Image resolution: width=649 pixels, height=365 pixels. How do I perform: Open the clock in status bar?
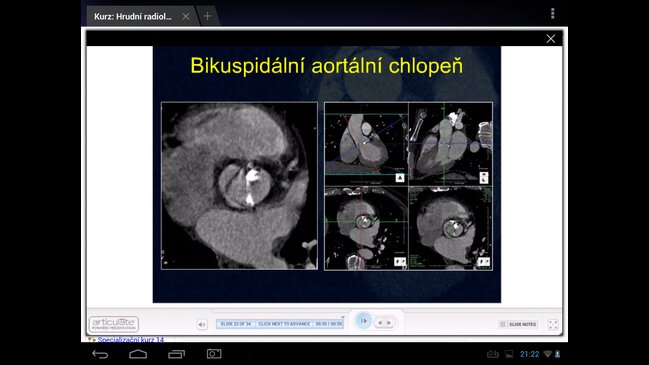[529, 354]
